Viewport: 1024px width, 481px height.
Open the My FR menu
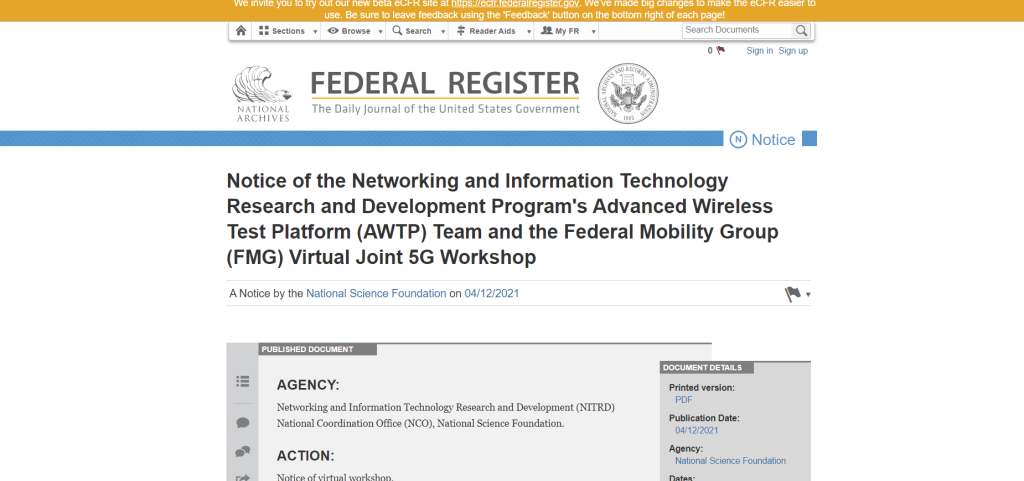click(x=565, y=31)
